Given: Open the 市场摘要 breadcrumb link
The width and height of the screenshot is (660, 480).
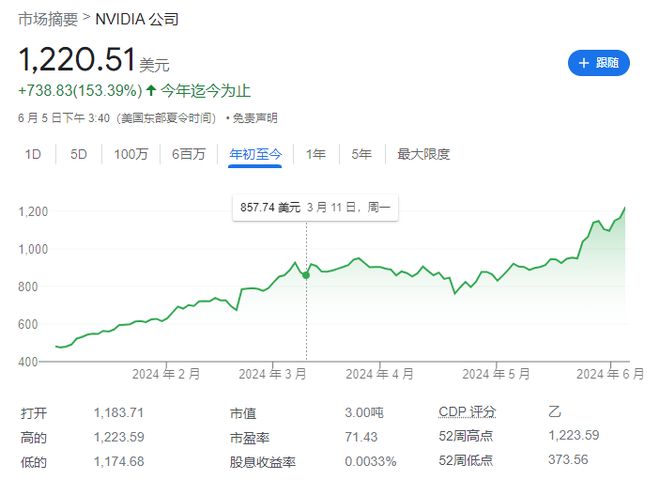Looking at the screenshot, I should point(48,19).
